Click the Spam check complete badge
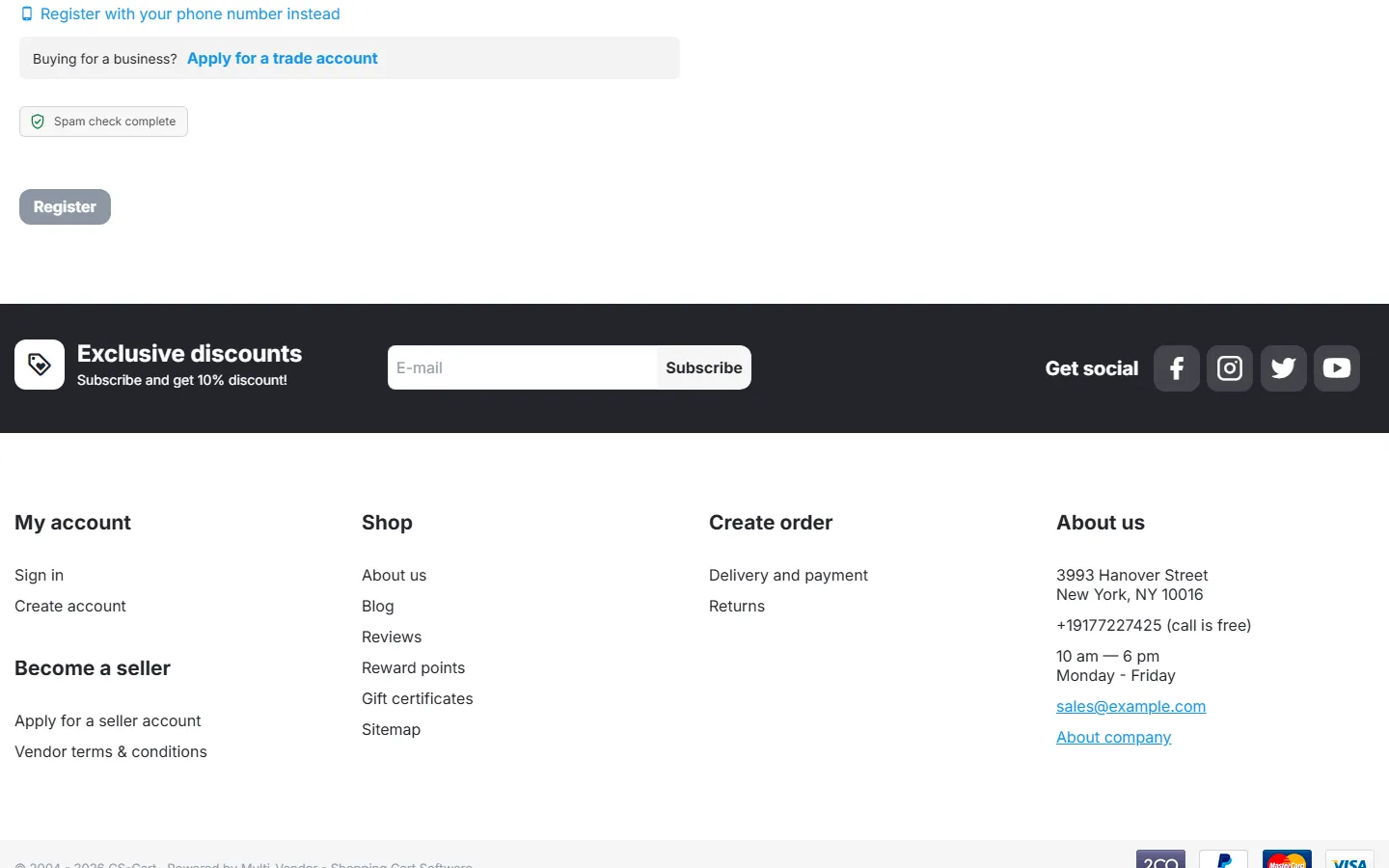Image resolution: width=1389 pixels, height=868 pixels. (103, 122)
